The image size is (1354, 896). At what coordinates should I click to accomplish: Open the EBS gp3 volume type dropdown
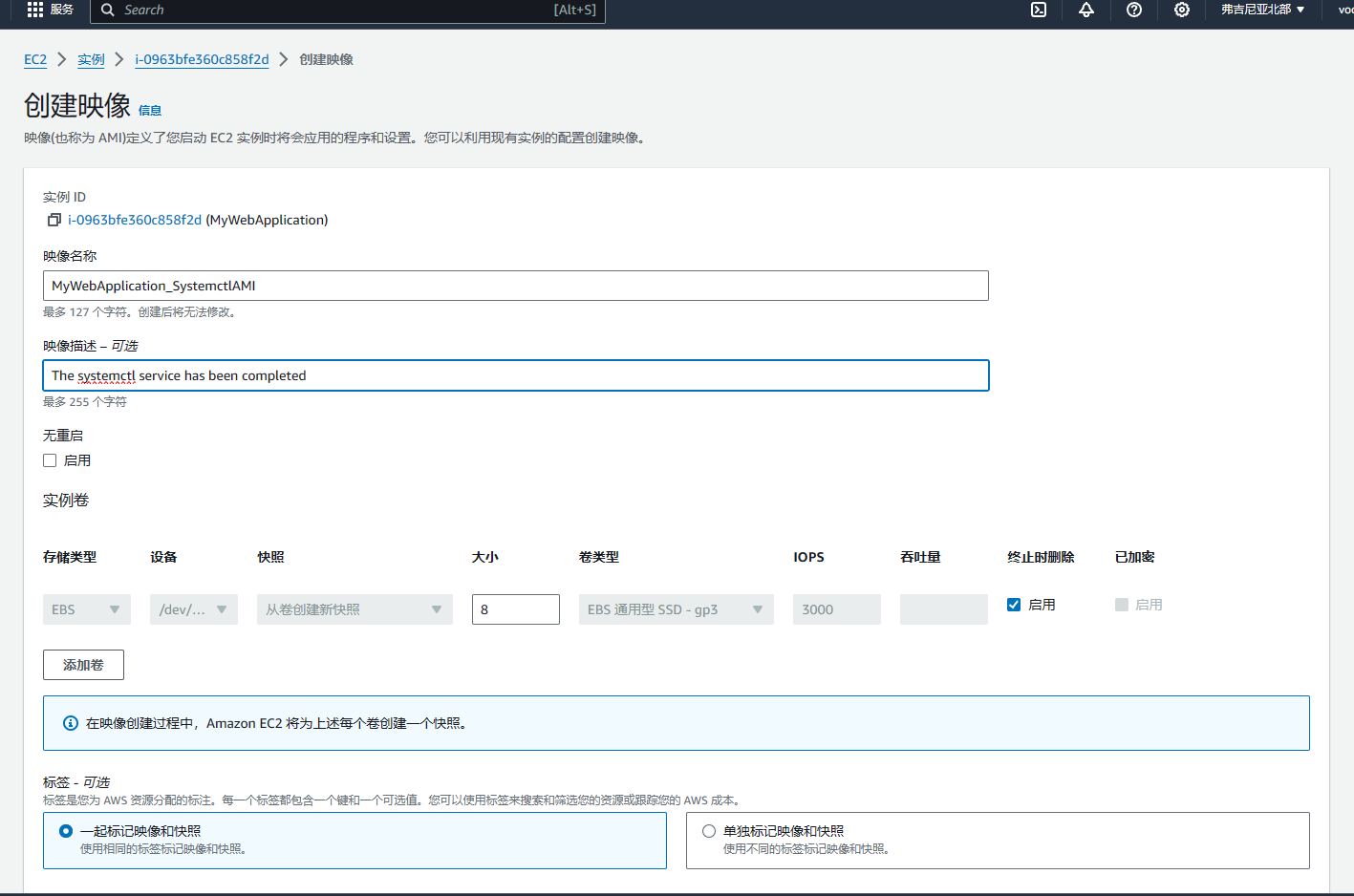(x=677, y=609)
